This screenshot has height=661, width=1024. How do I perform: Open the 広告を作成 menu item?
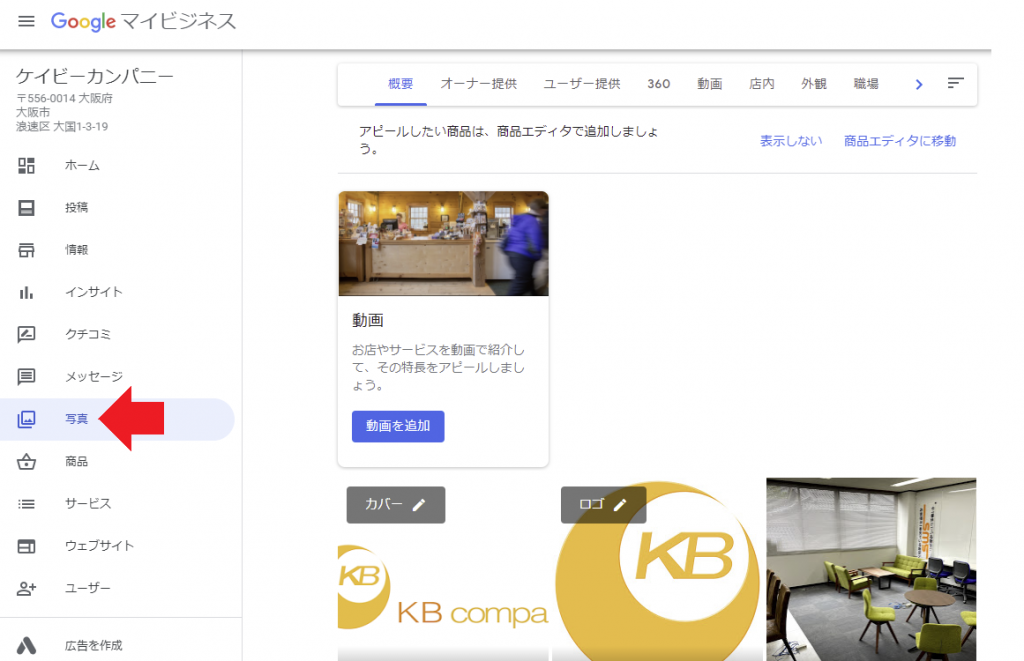pyautogui.click(x=118, y=645)
